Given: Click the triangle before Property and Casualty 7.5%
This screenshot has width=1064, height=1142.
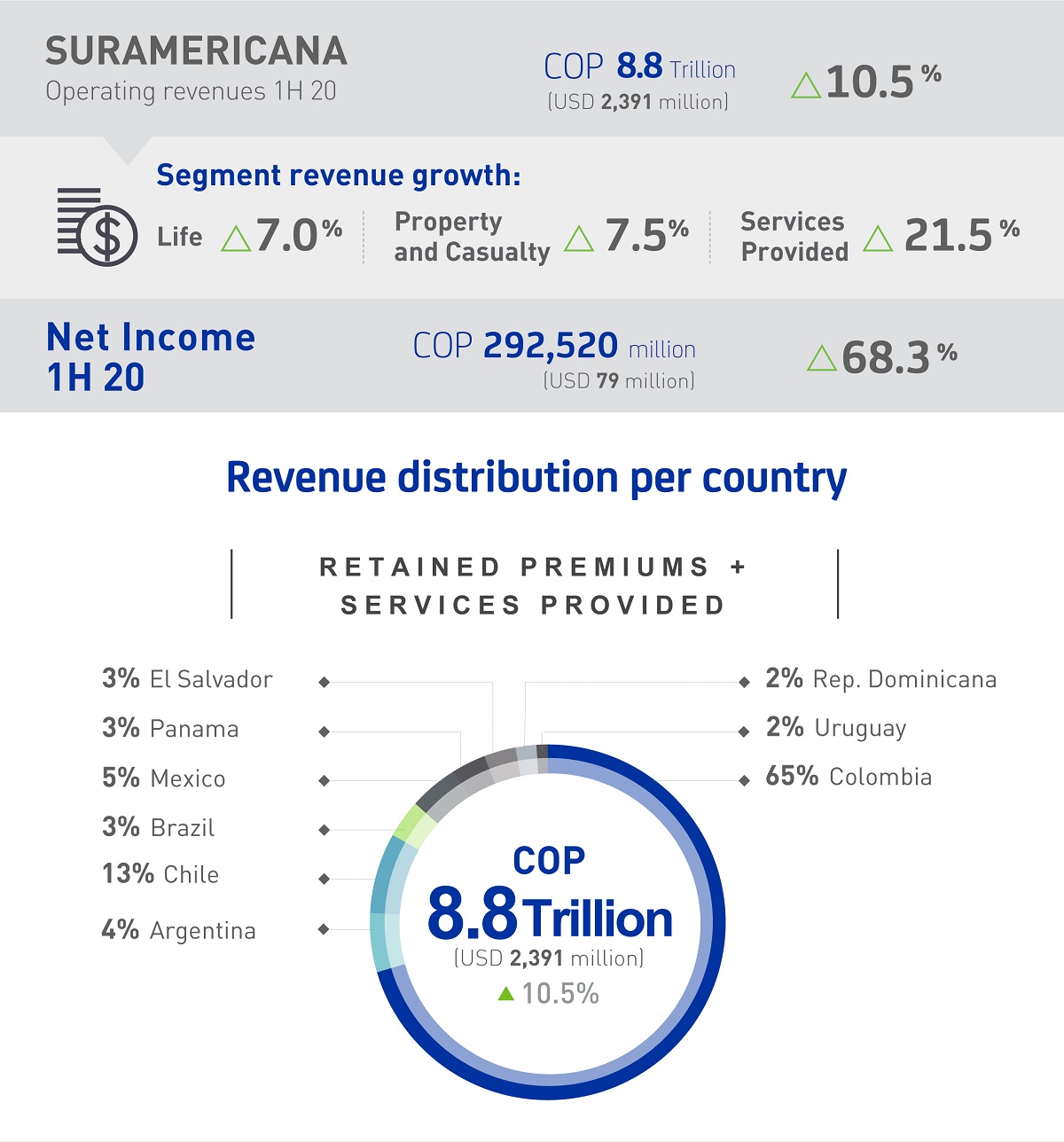Looking at the screenshot, I should pos(579,239).
